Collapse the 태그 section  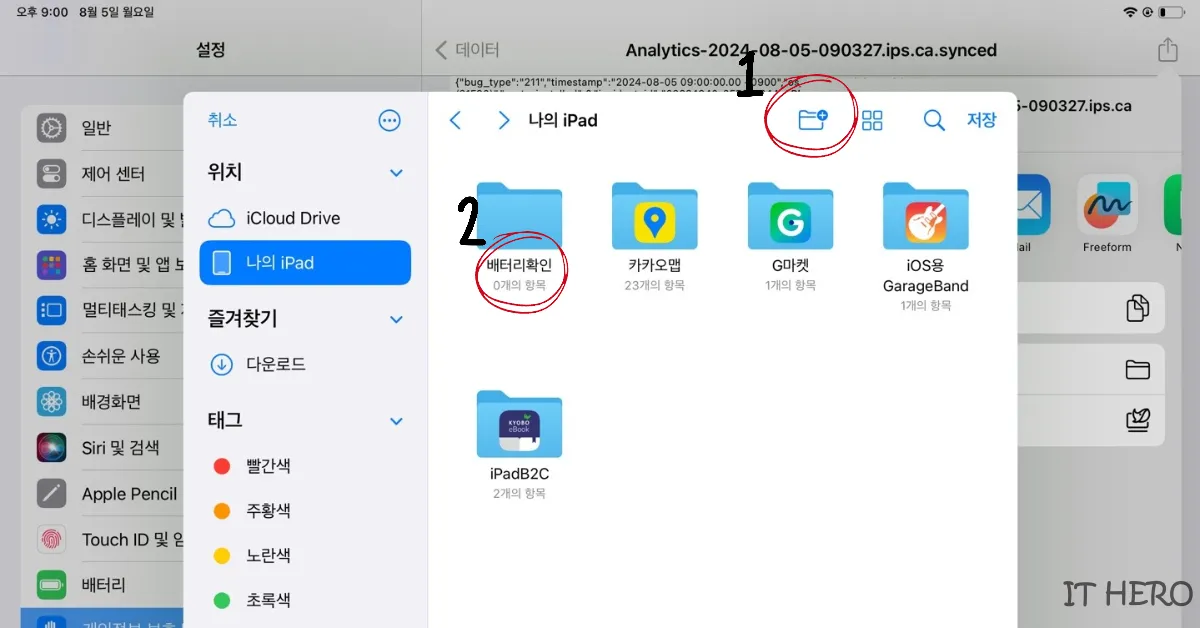(x=396, y=422)
